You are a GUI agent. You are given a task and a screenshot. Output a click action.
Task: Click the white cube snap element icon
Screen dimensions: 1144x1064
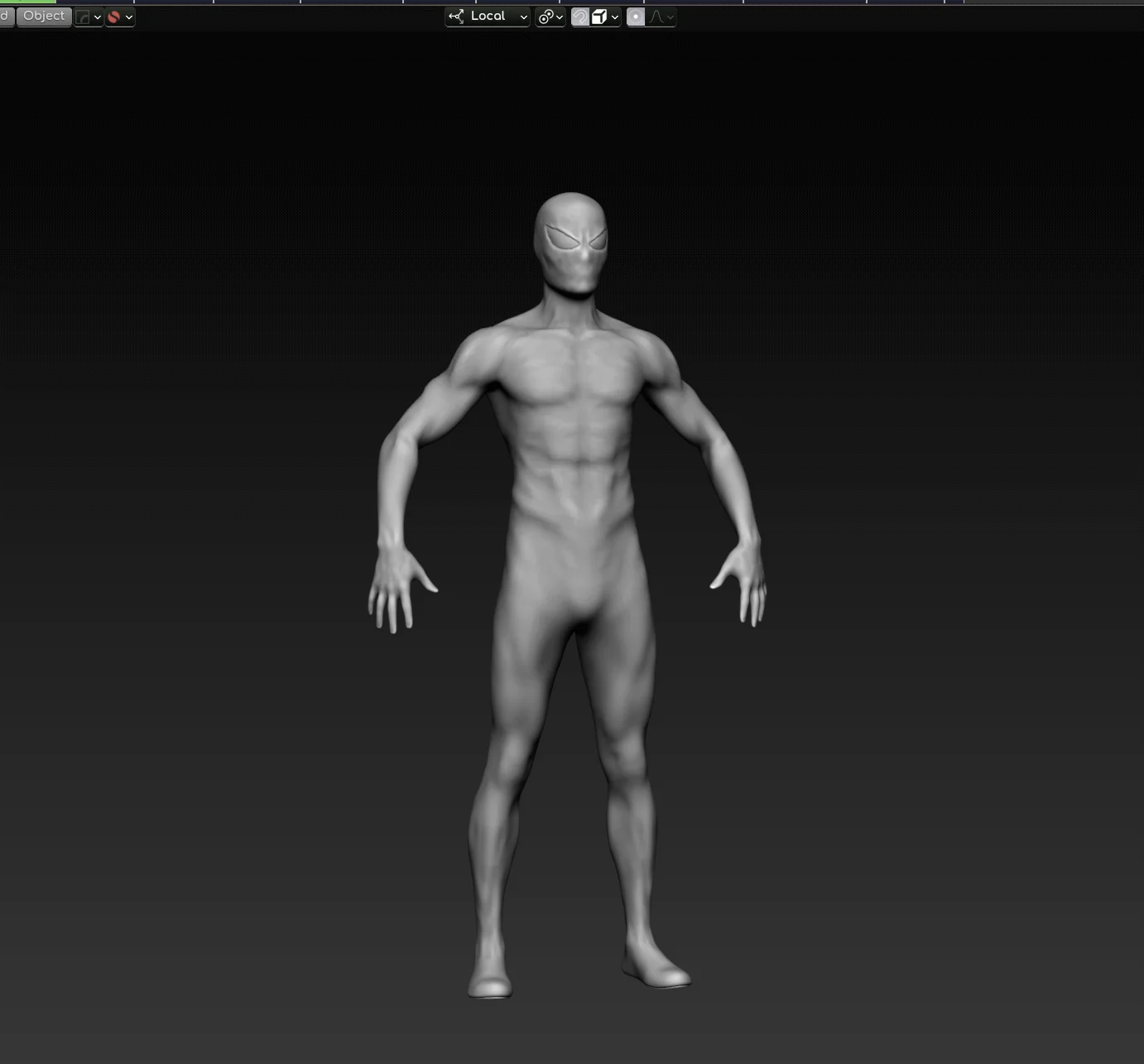pyautogui.click(x=599, y=17)
